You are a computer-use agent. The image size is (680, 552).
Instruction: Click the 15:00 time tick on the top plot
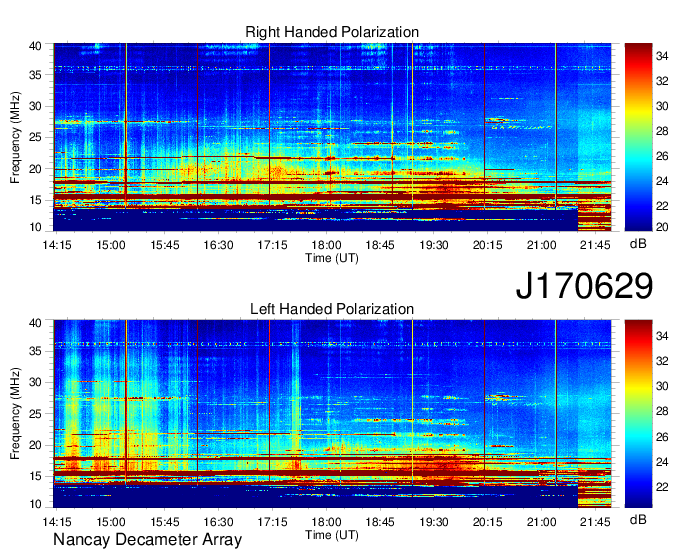[111, 245]
